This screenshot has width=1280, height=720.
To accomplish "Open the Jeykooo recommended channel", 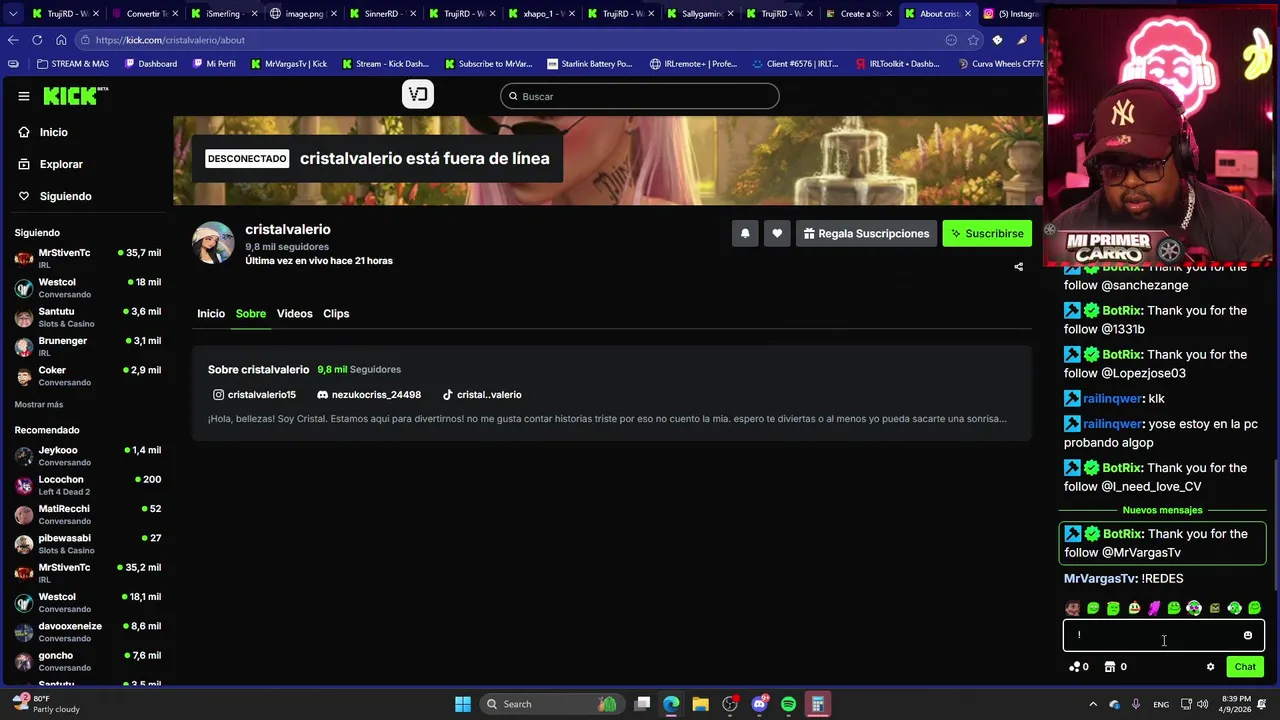I will click(x=88, y=456).
